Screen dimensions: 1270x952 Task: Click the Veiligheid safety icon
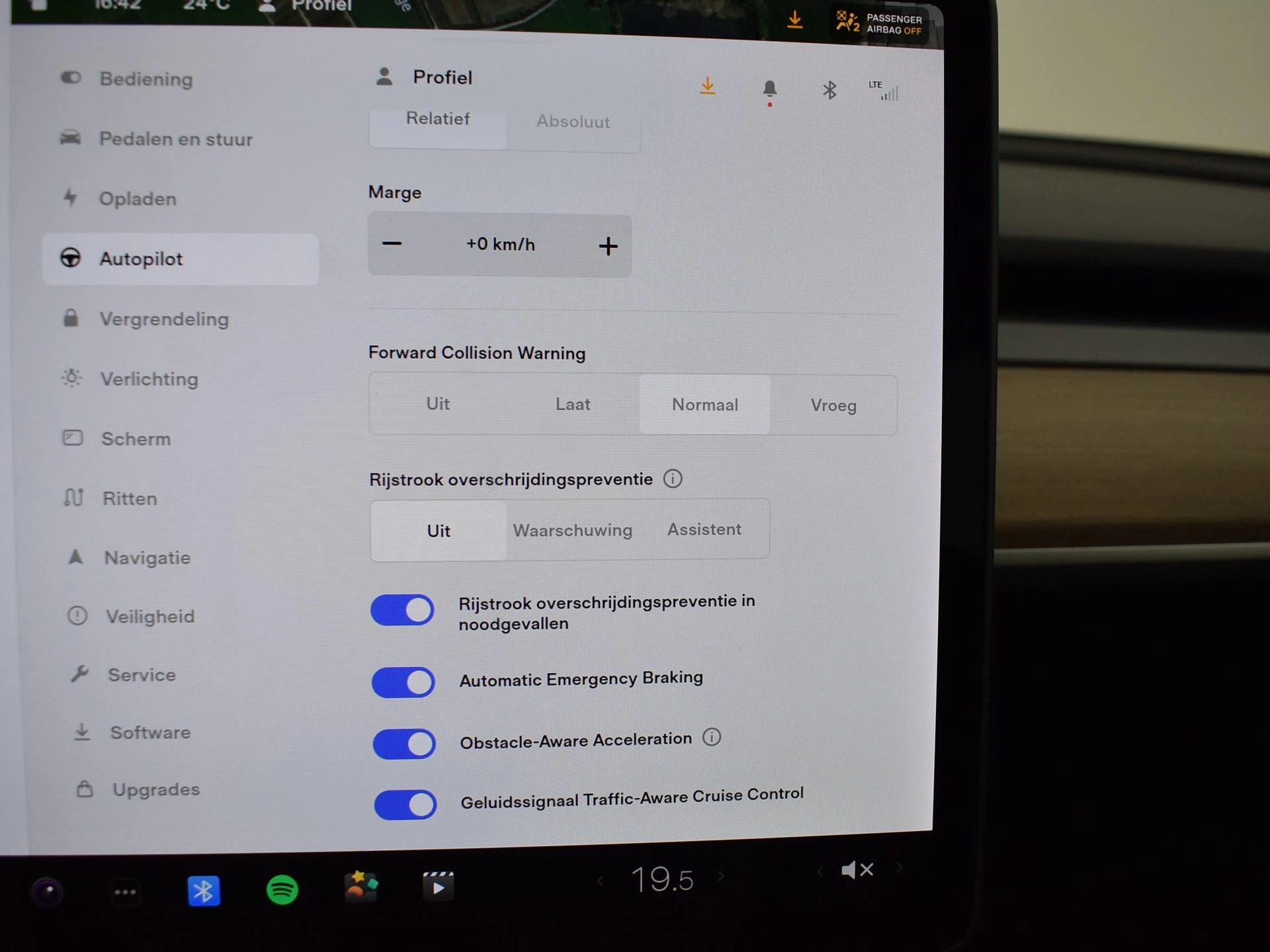75,617
